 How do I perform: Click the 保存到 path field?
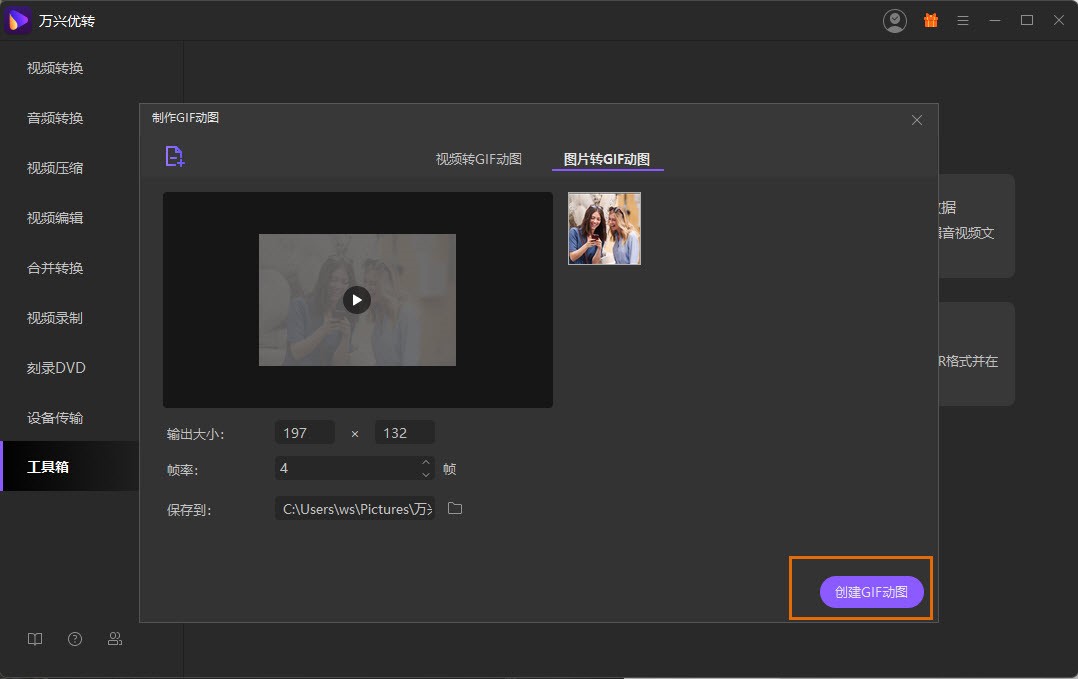[354, 509]
